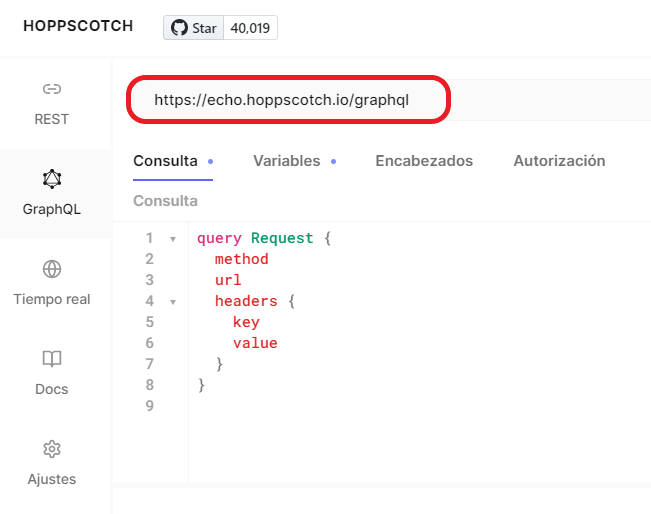Click the 'value' field in editor
Screen dimensions: 651x514
point(255,343)
